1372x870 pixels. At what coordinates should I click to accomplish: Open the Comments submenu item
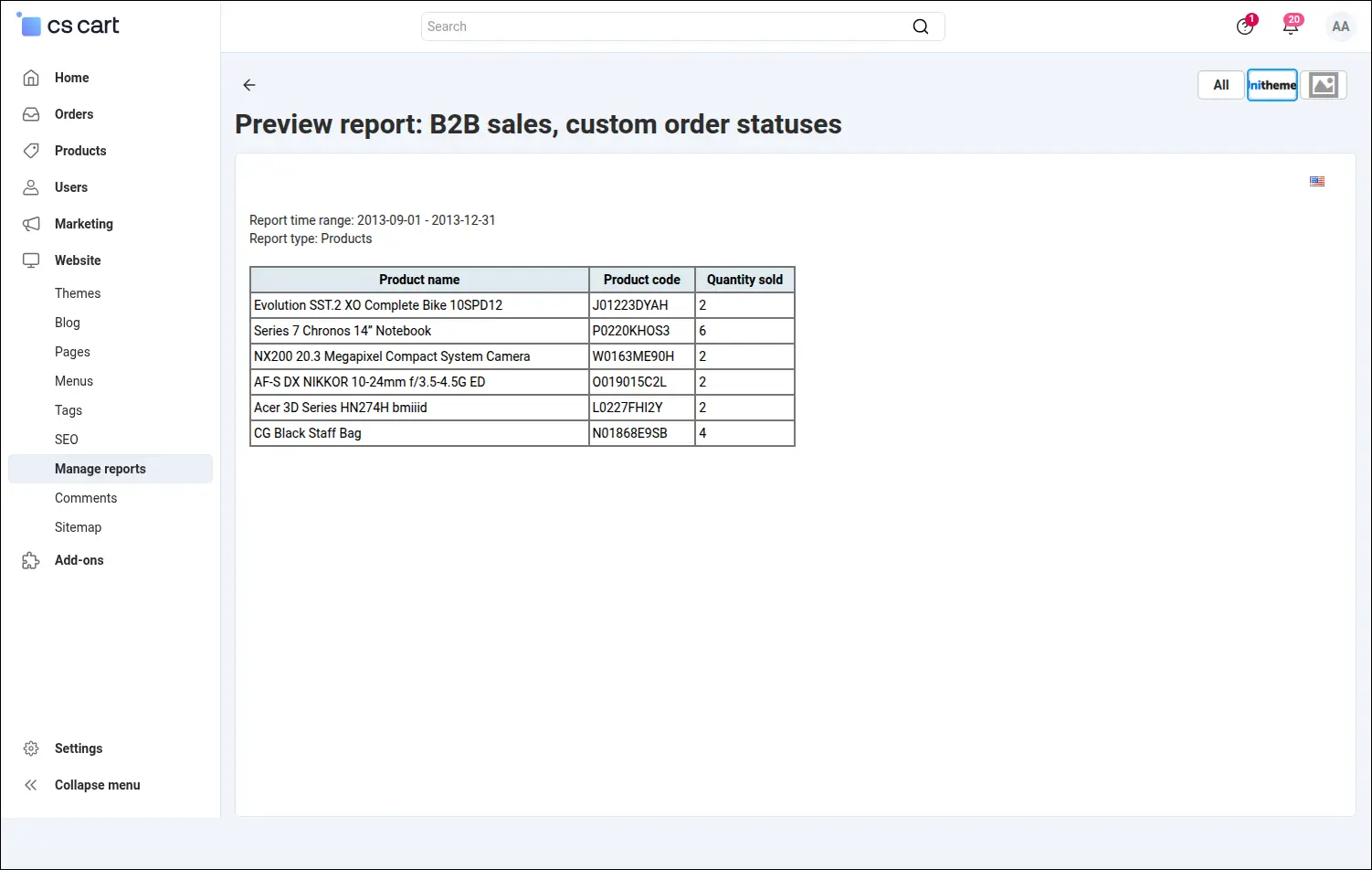point(86,498)
